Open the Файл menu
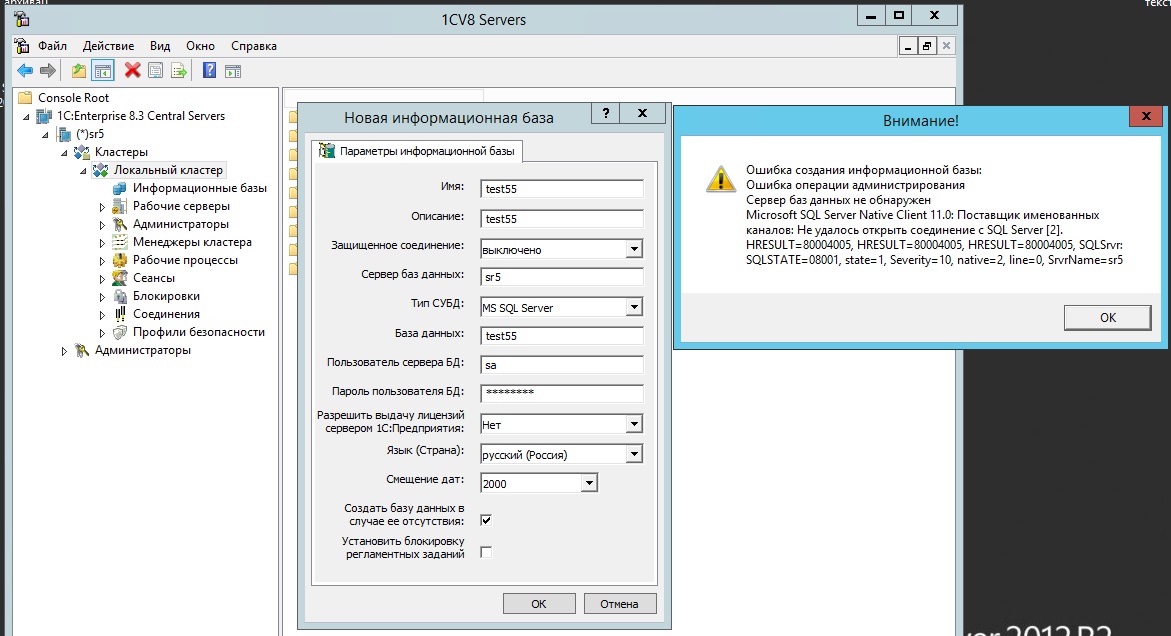1171x636 pixels. (52, 46)
